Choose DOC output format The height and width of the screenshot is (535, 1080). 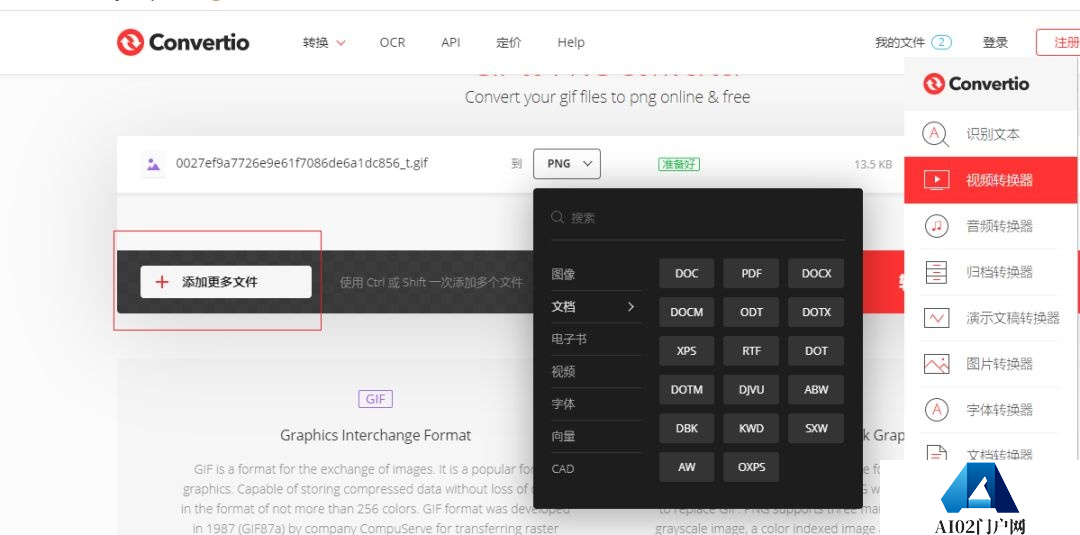coord(687,273)
